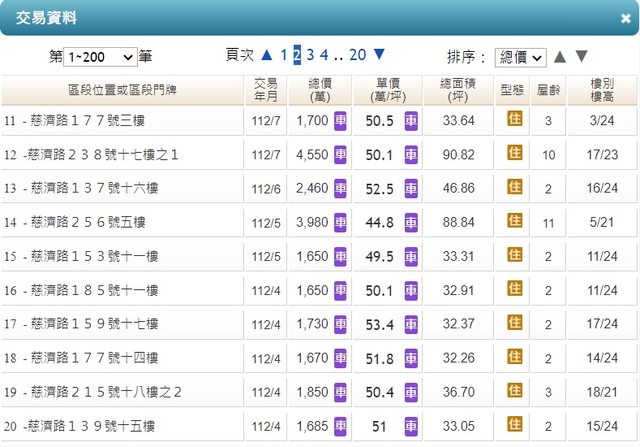
Task: Click parking icon beside unit price 50.1
Action: click(411, 154)
